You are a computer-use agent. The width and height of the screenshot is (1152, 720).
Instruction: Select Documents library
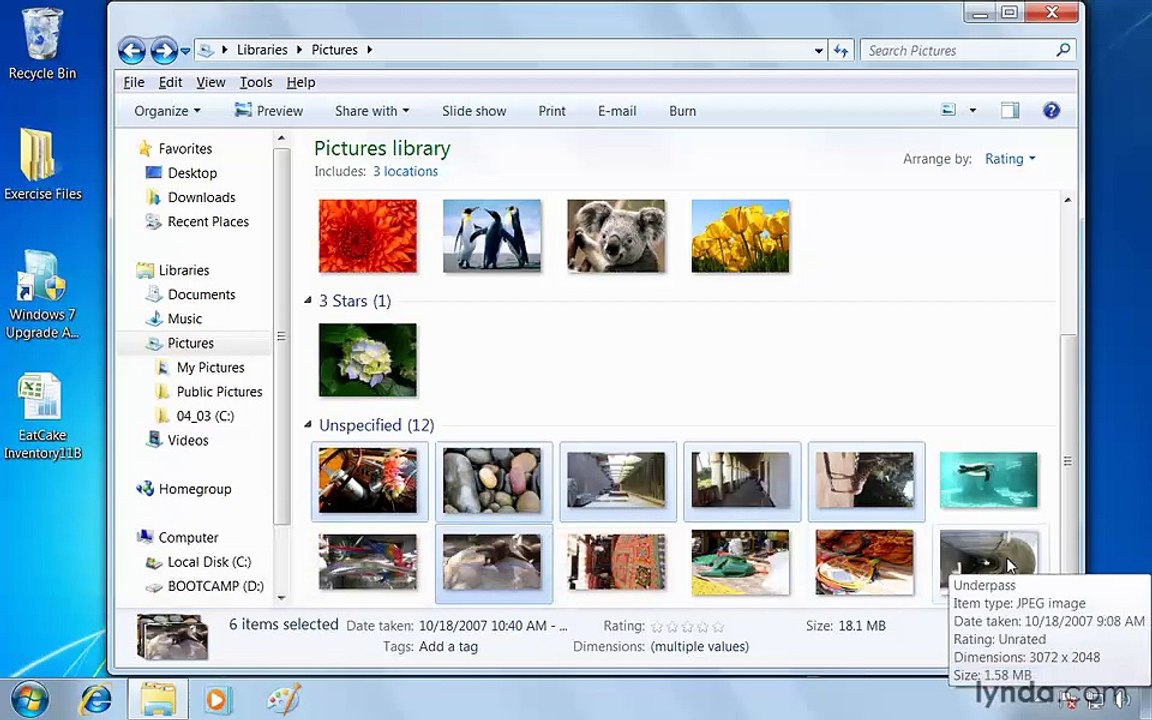click(201, 294)
